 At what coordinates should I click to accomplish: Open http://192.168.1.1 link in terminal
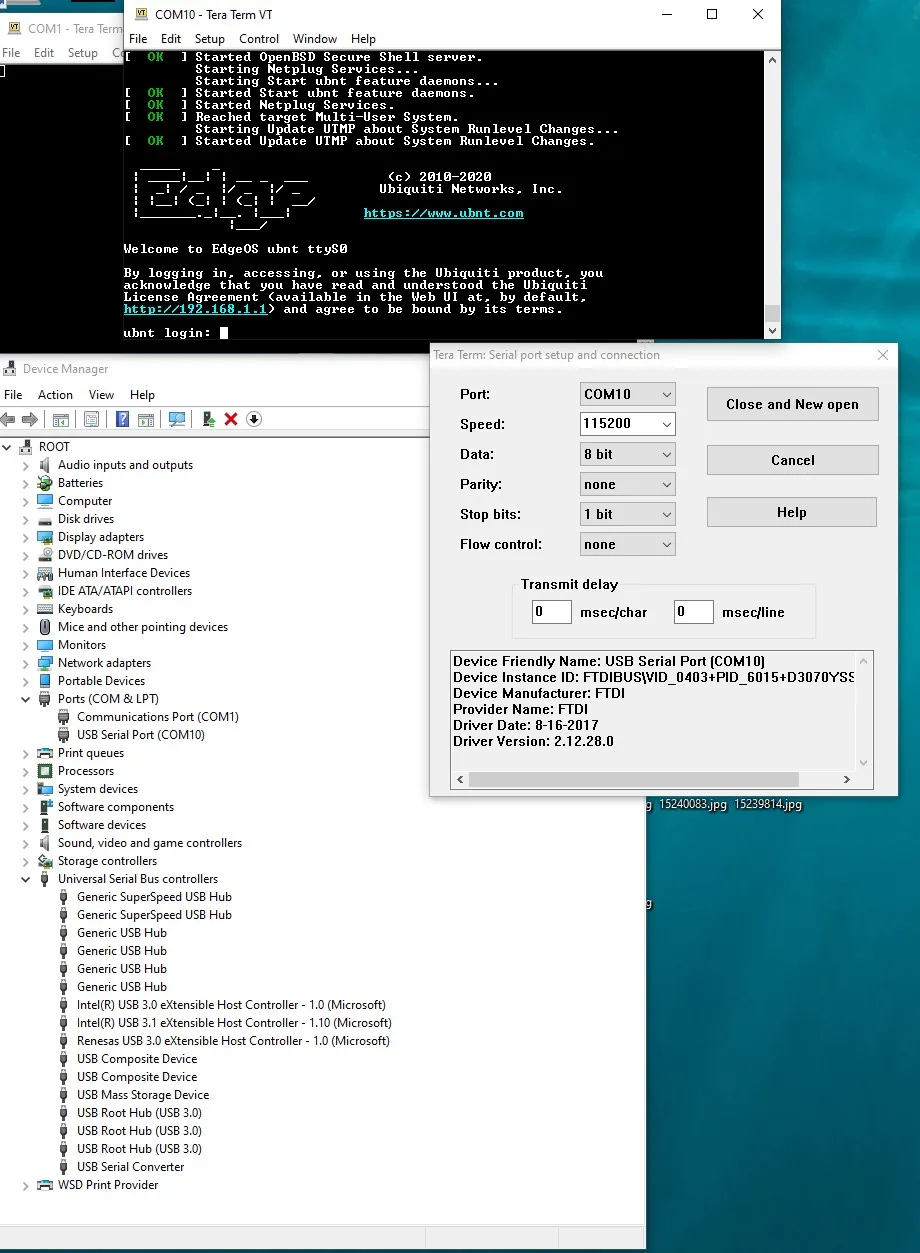tap(195, 309)
